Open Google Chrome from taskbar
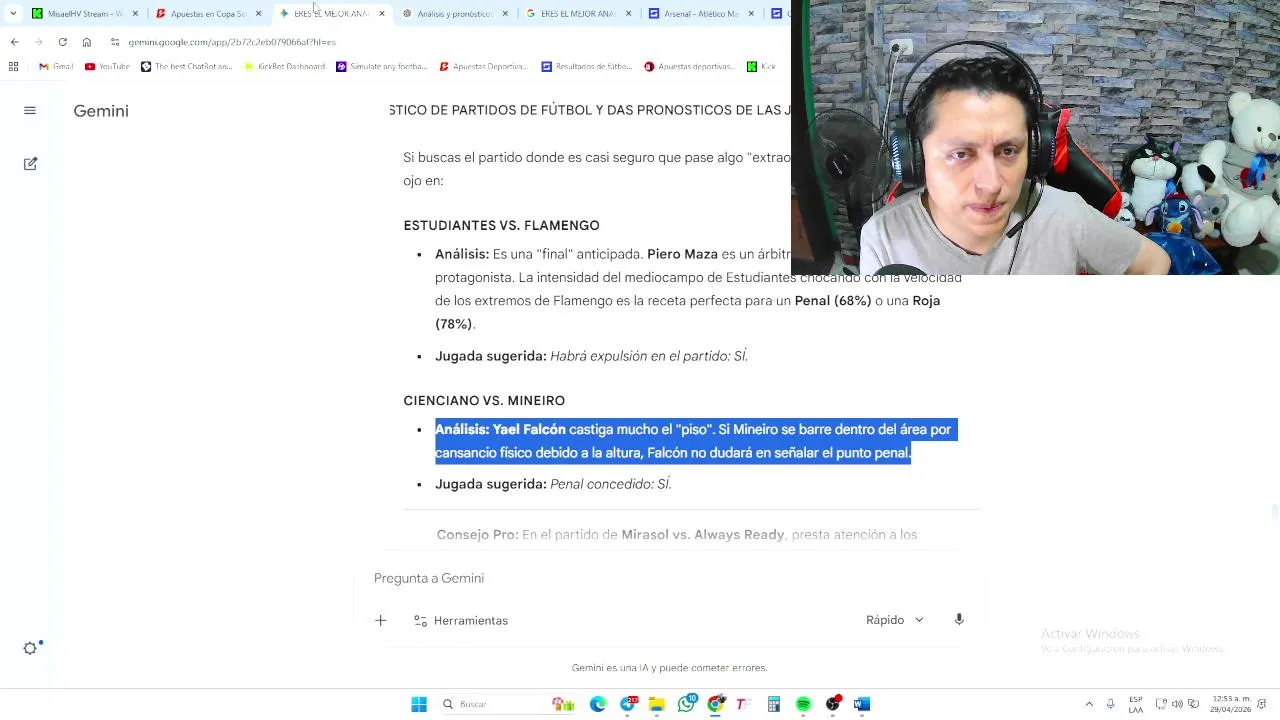 [716, 704]
